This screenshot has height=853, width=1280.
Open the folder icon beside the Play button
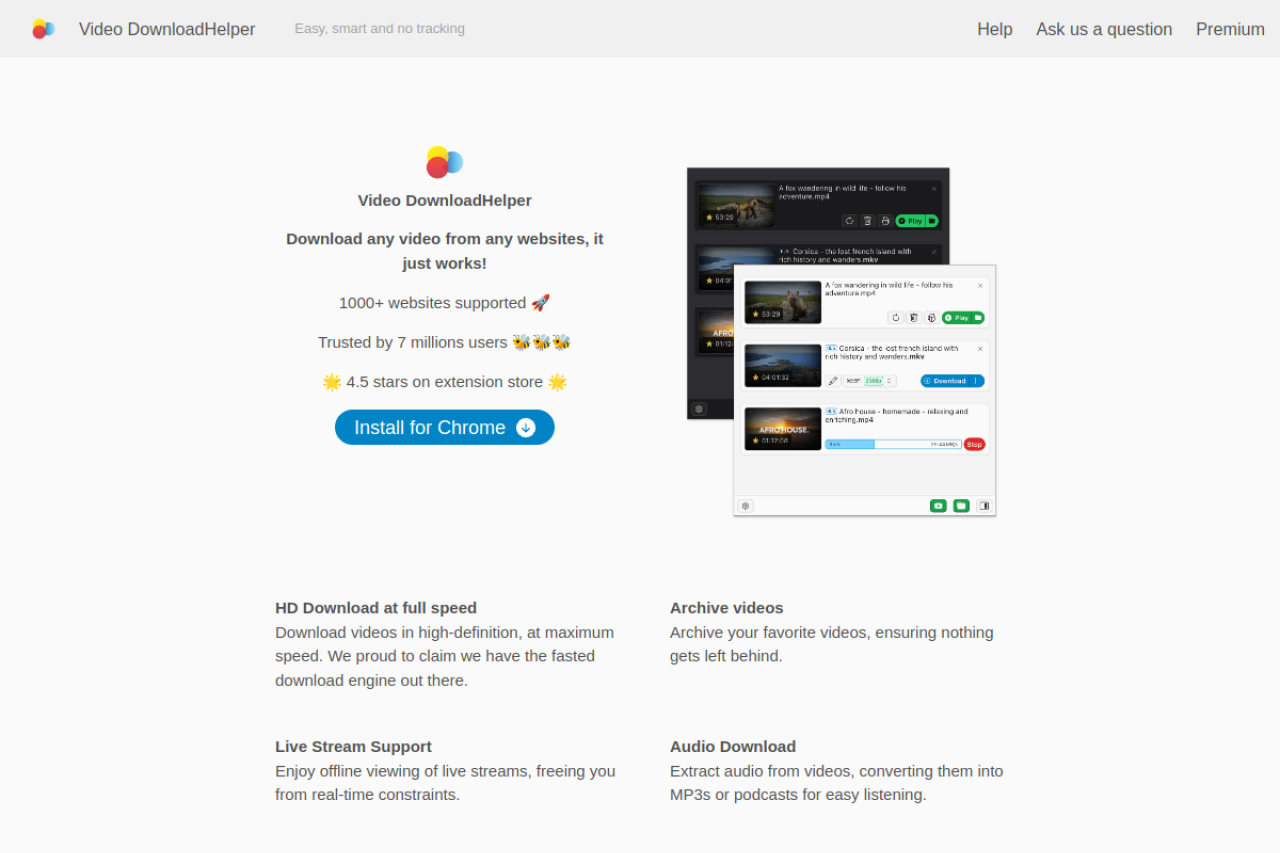click(x=978, y=318)
